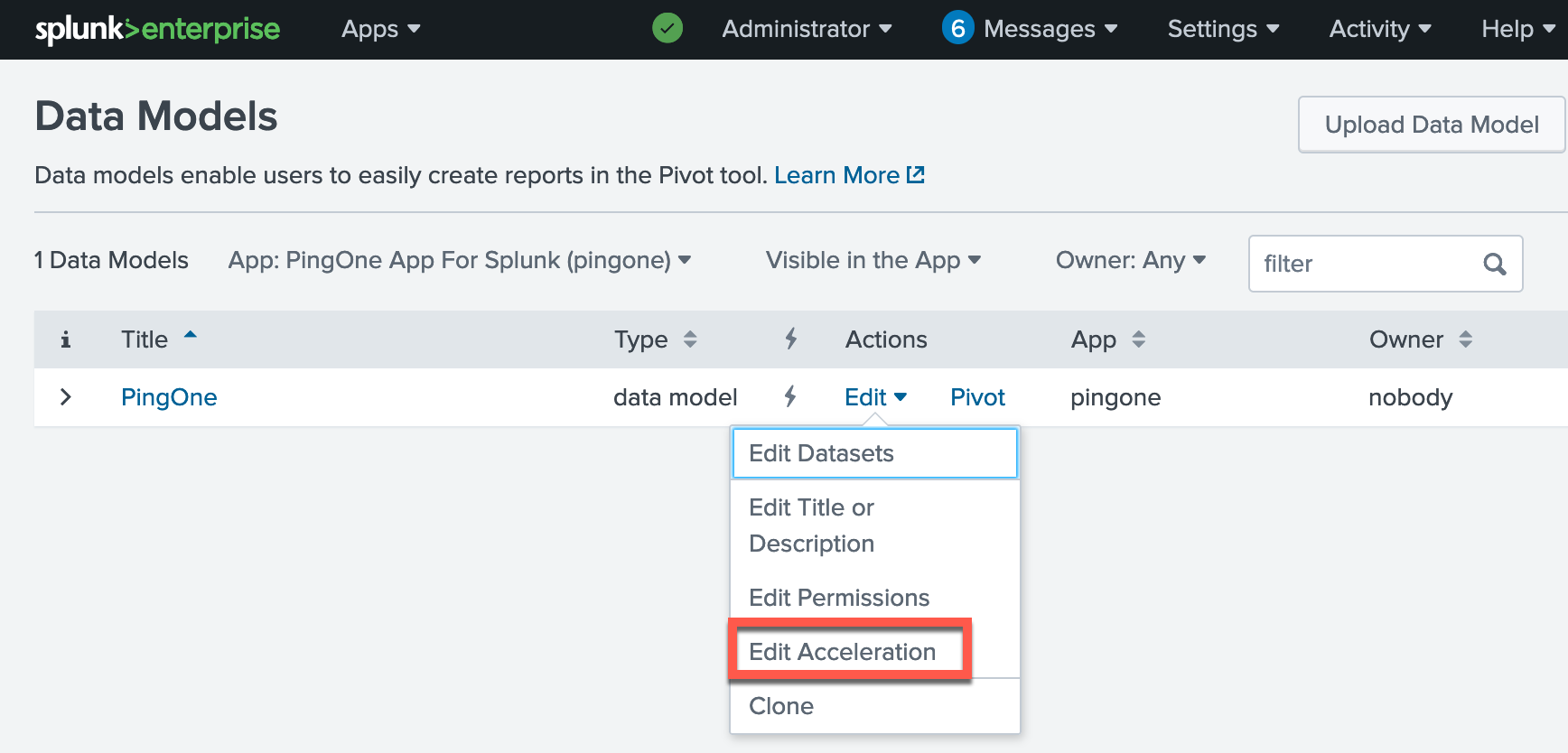1568x753 pixels.
Task: Toggle the Edit actions dropdown for PingOne
Action: [875, 397]
